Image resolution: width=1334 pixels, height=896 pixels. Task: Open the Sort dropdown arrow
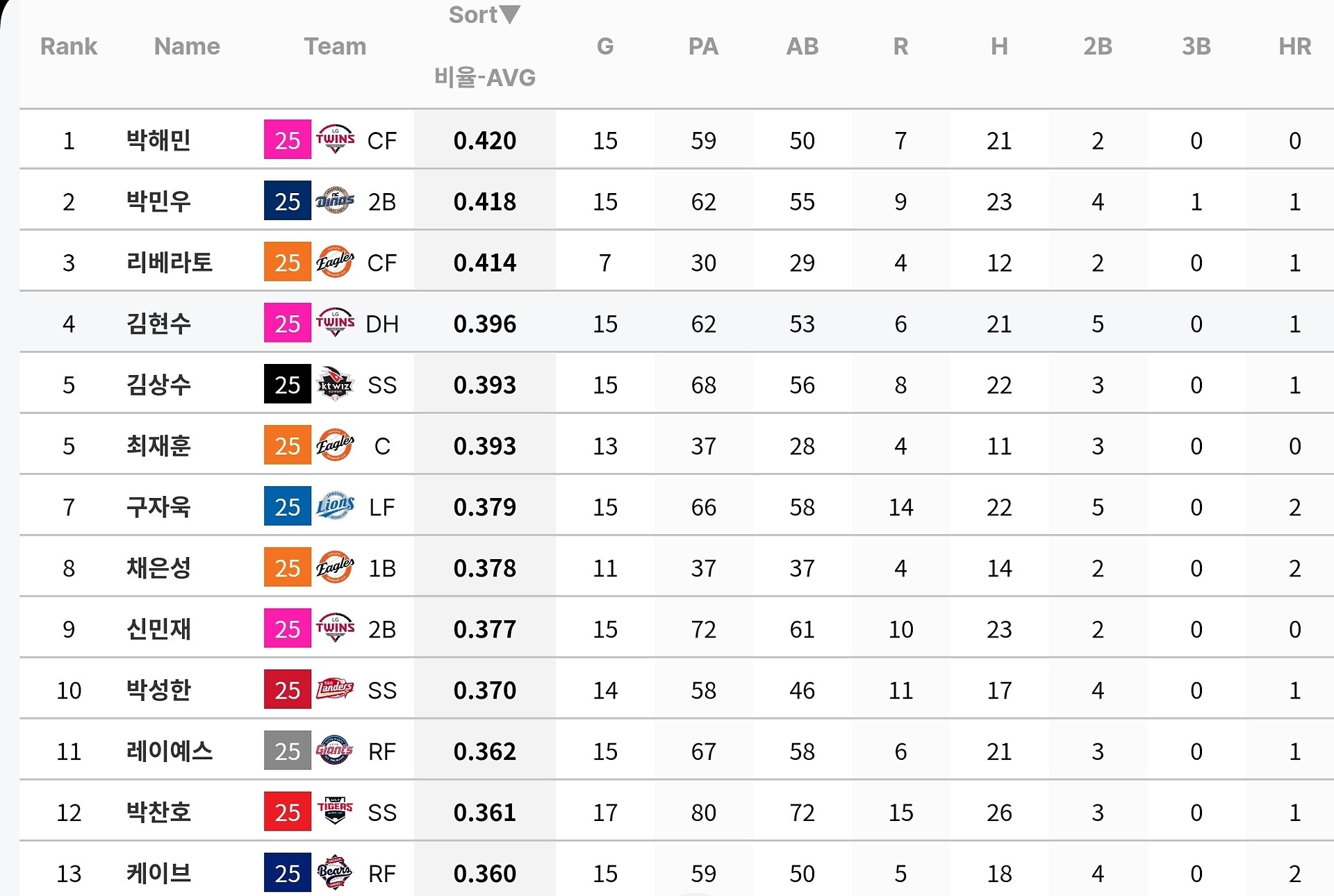[510, 14]
